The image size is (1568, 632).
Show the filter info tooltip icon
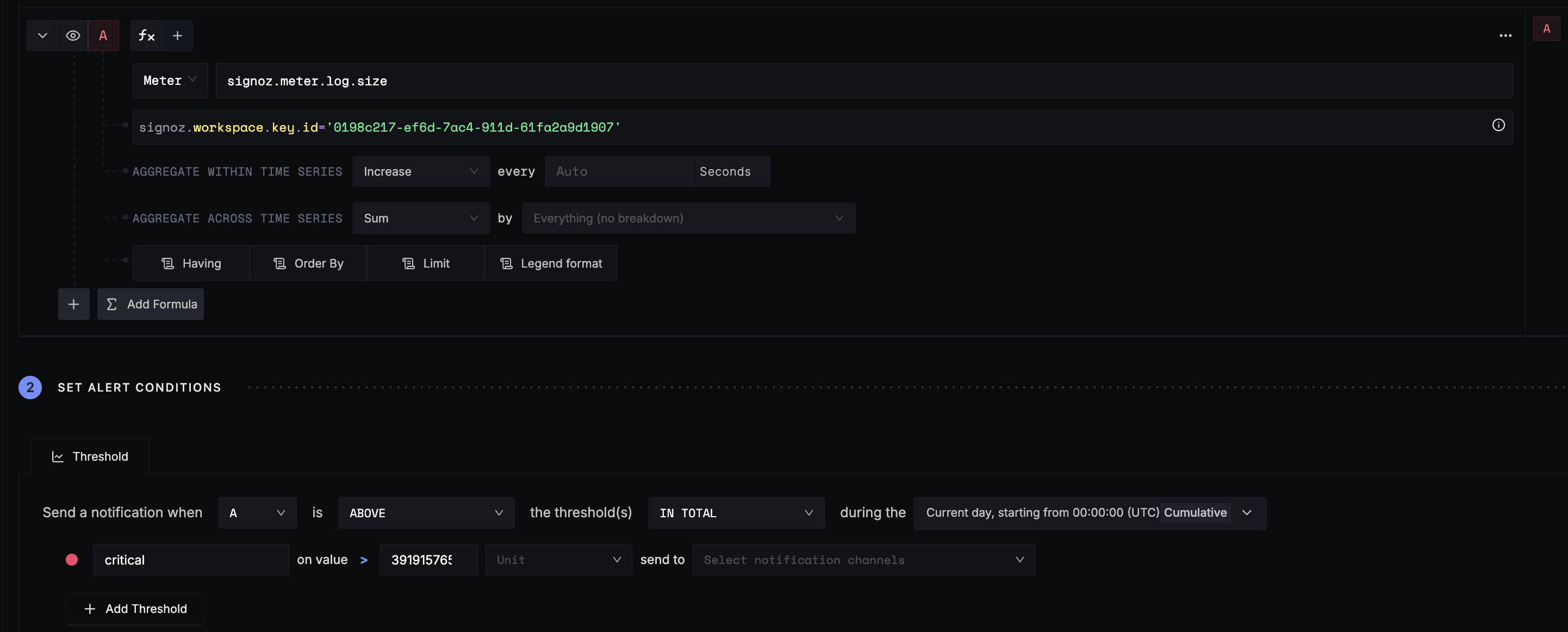[1498, 126]
